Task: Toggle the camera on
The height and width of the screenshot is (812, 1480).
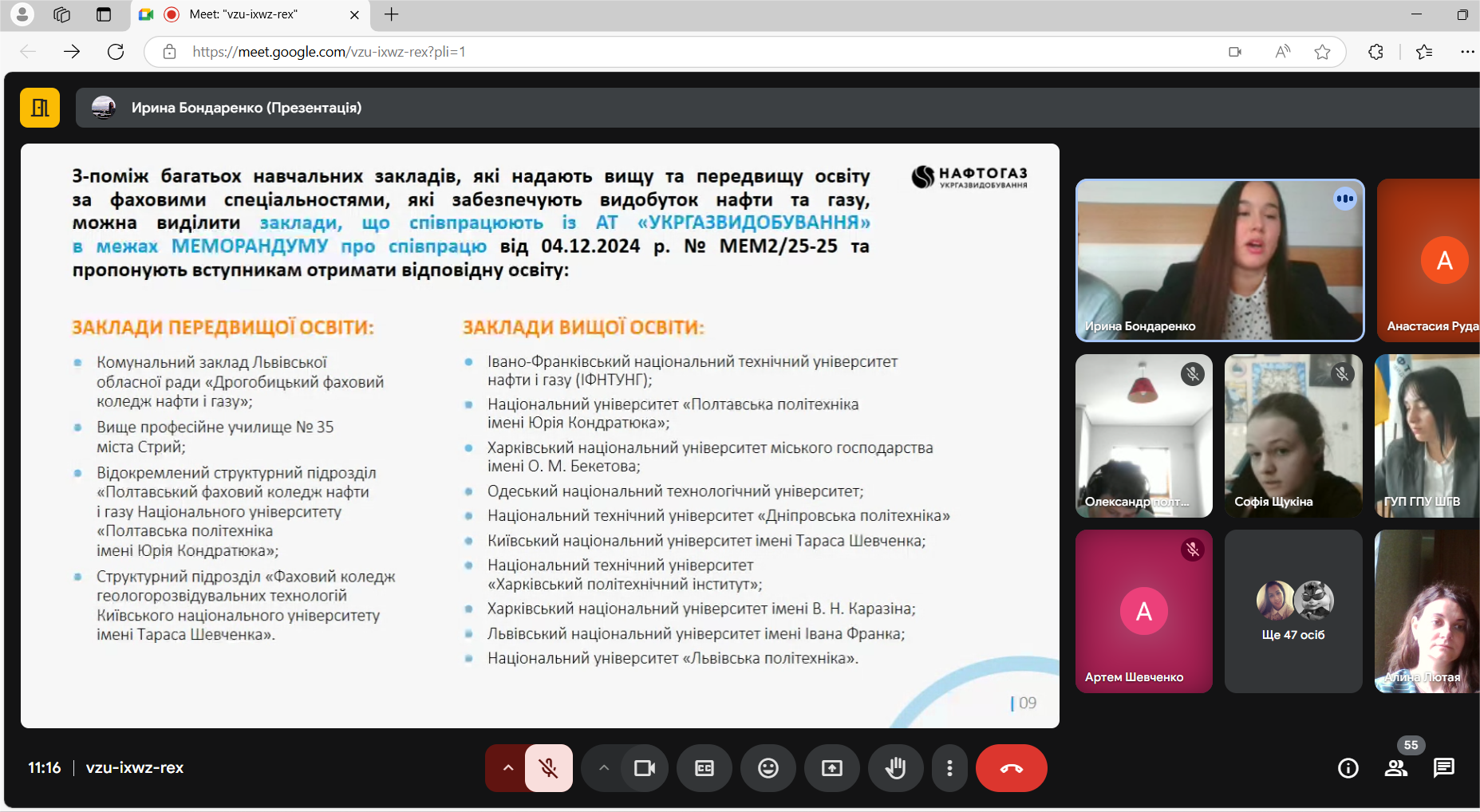Action: coord(644,768)
